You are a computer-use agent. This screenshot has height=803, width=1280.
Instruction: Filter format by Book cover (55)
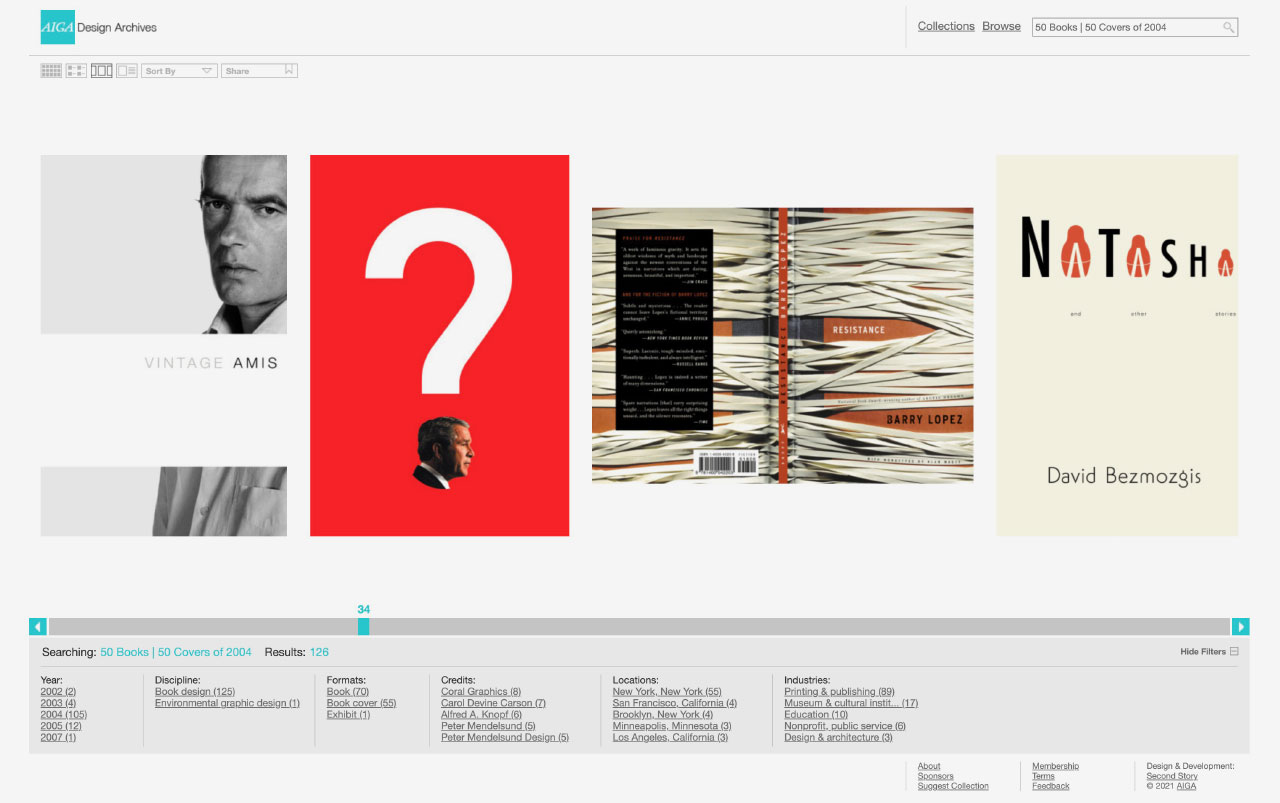361,703
